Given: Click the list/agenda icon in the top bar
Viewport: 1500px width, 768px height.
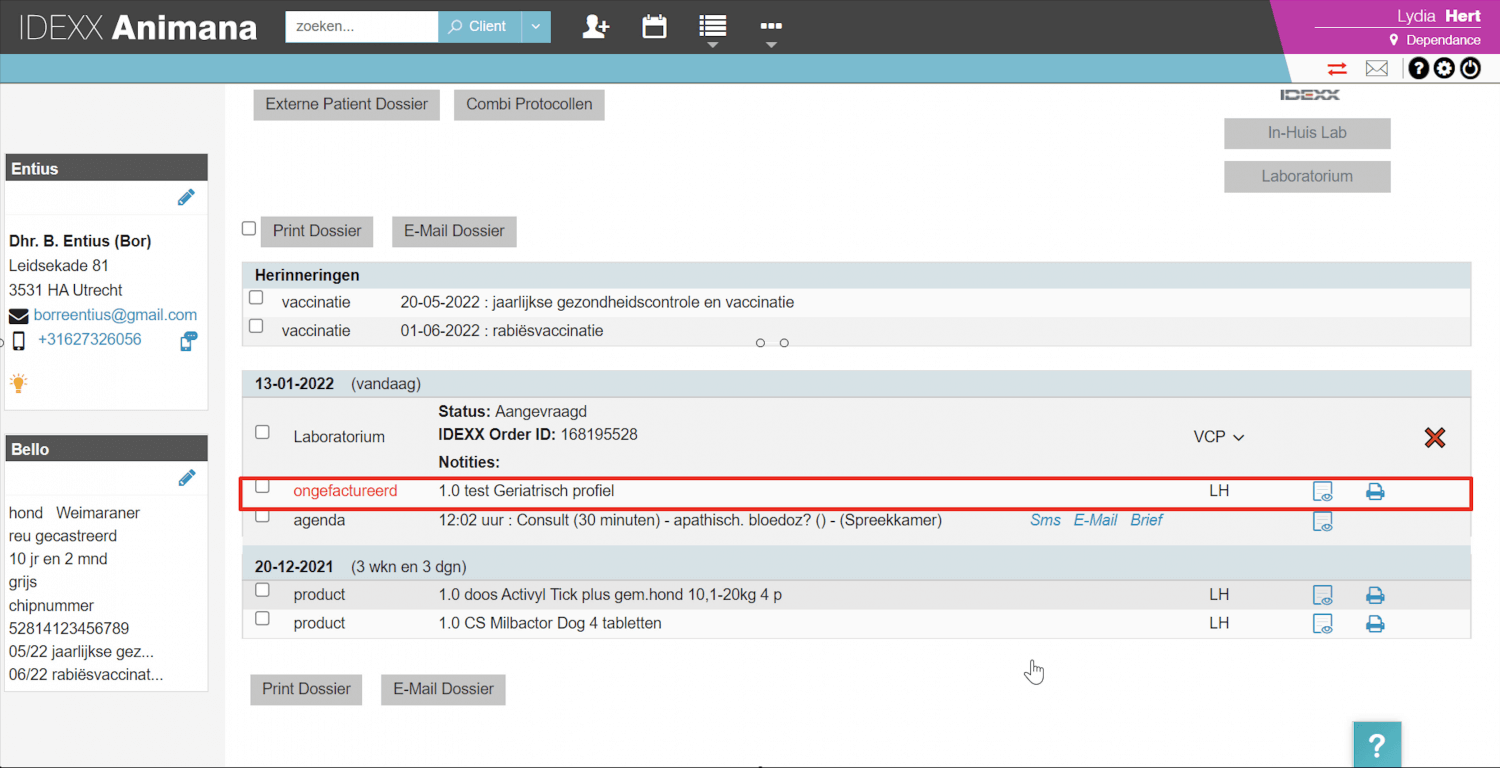Looking at the screenshot, I should pyautogui.click(x=712, y=27).
